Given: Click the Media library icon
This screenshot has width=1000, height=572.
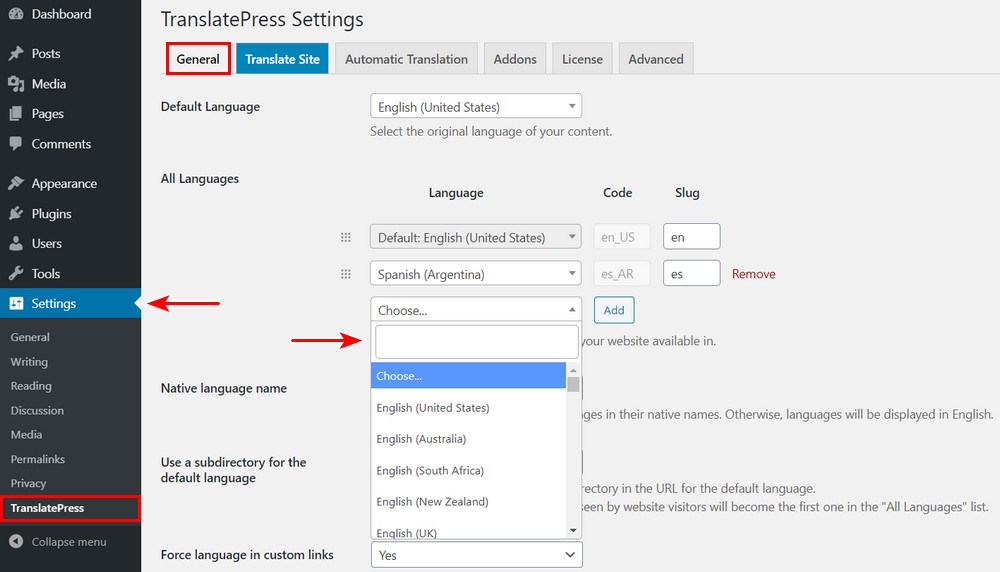Looking at the screenshot, I should click(x=16, y=84).
